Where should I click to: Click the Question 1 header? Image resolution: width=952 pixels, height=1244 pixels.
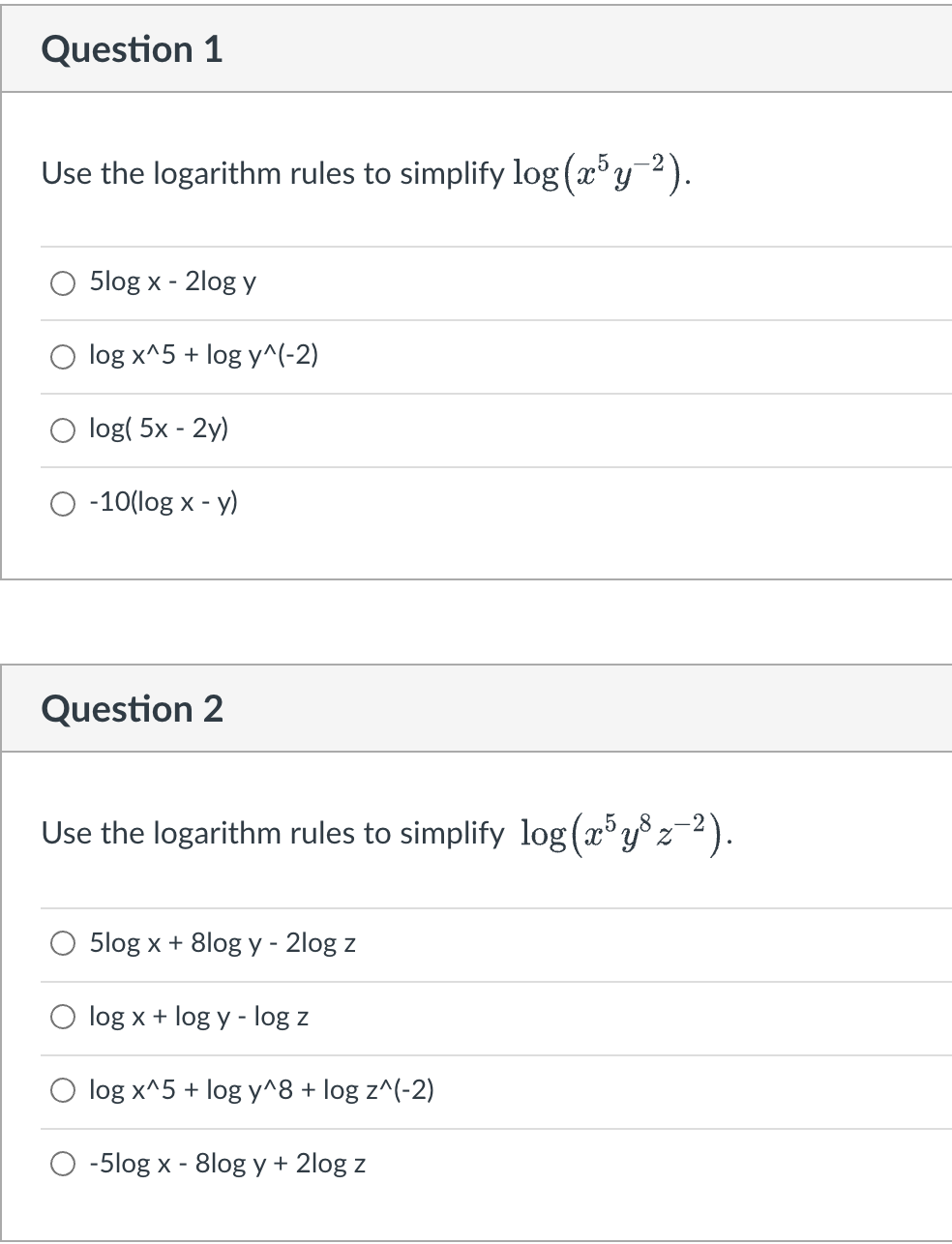click(133, 48)
